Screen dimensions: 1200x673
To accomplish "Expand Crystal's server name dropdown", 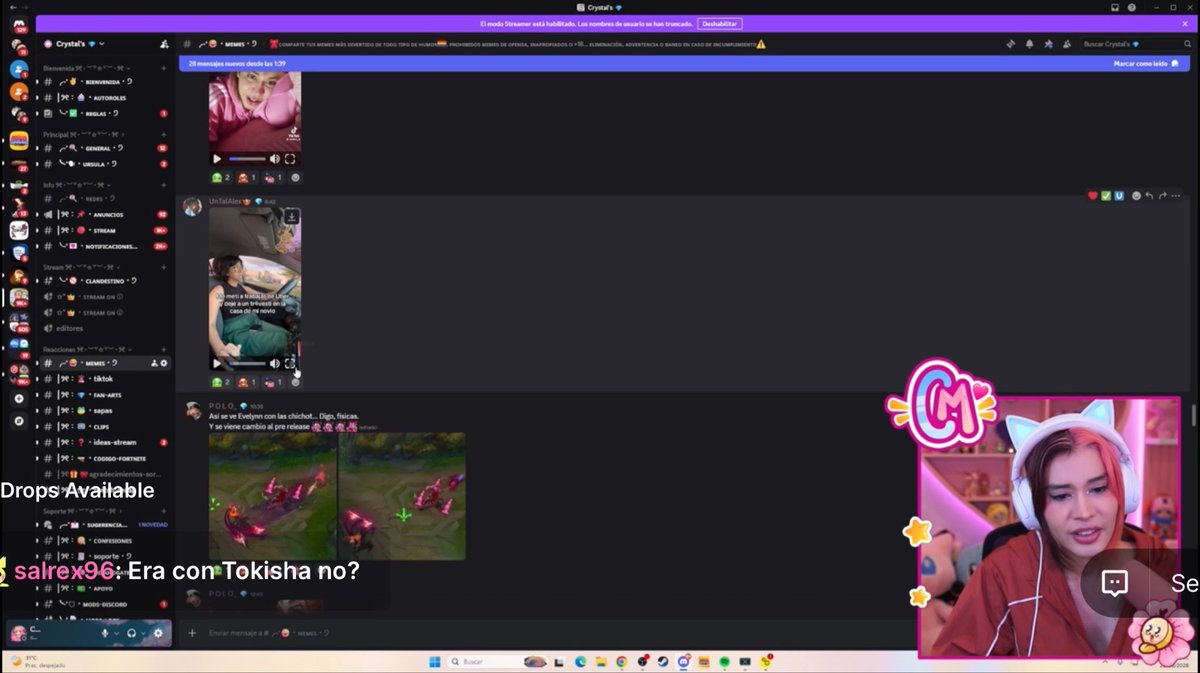I will (102, 44).
